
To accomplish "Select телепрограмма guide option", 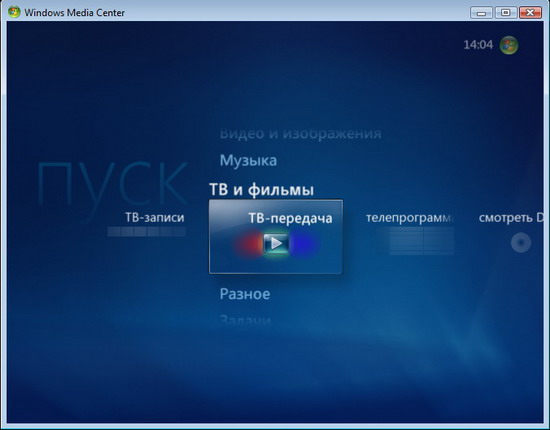I will click(x=410, y=218).
